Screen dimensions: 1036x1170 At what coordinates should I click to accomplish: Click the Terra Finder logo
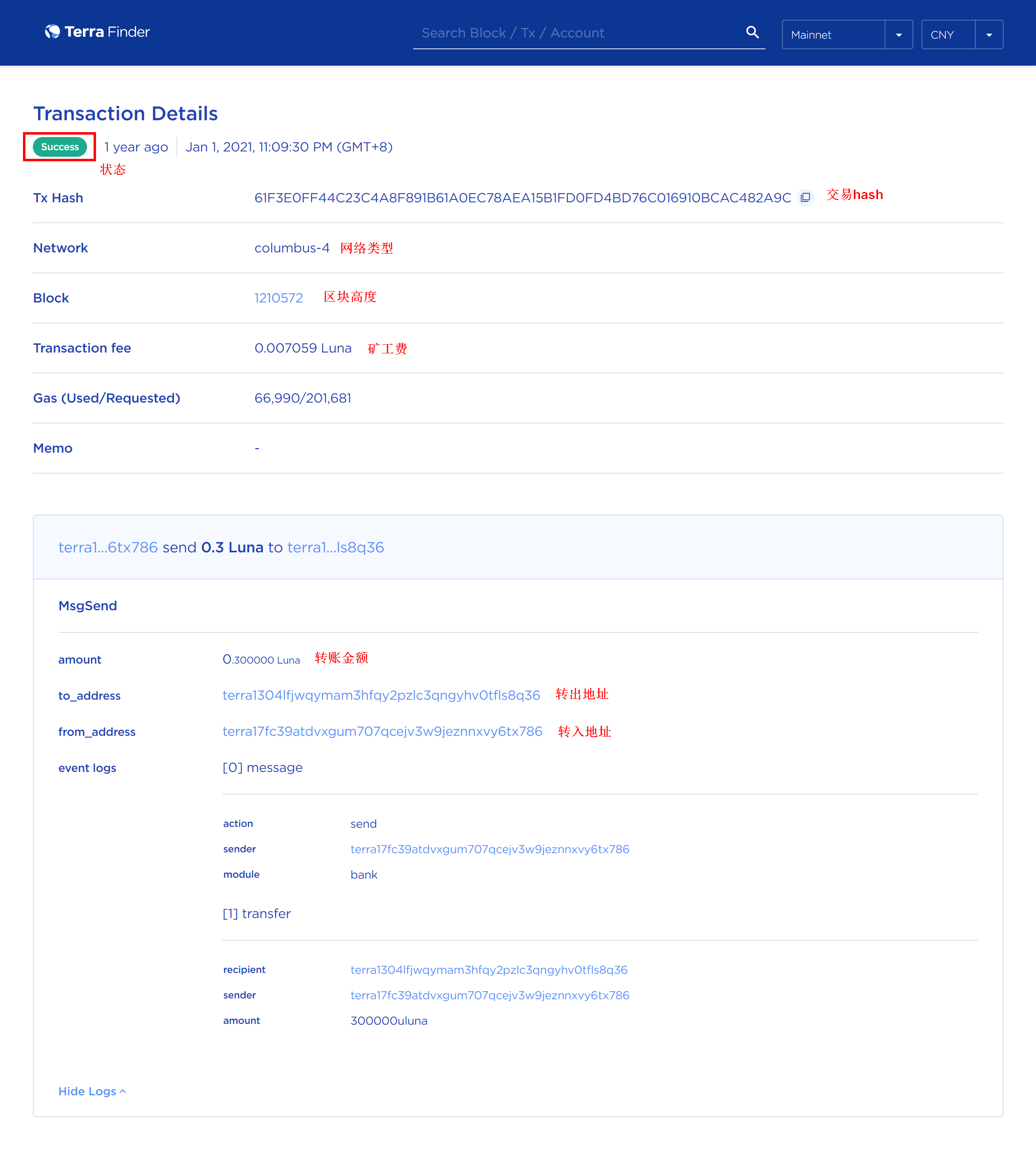point(97,32)
